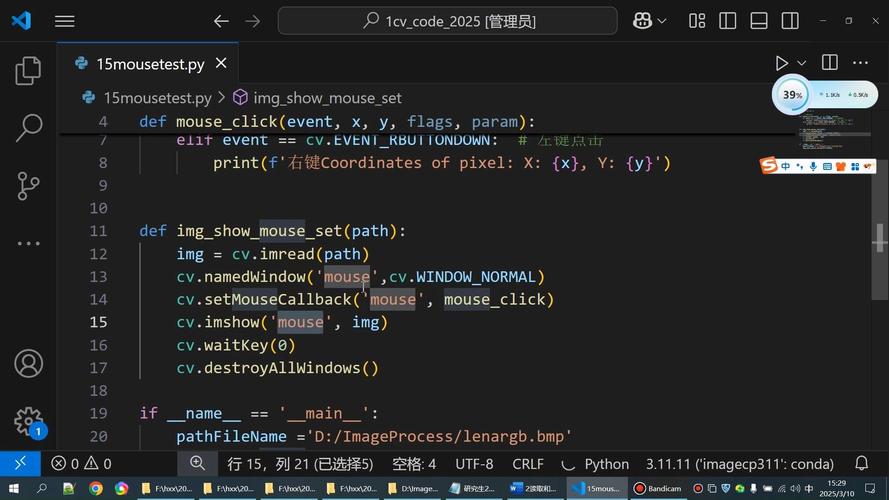The width and height of the screenshot is (889, 500).
Task: Show errors and warnings in the Problems panel
Action: coord(82,464)
